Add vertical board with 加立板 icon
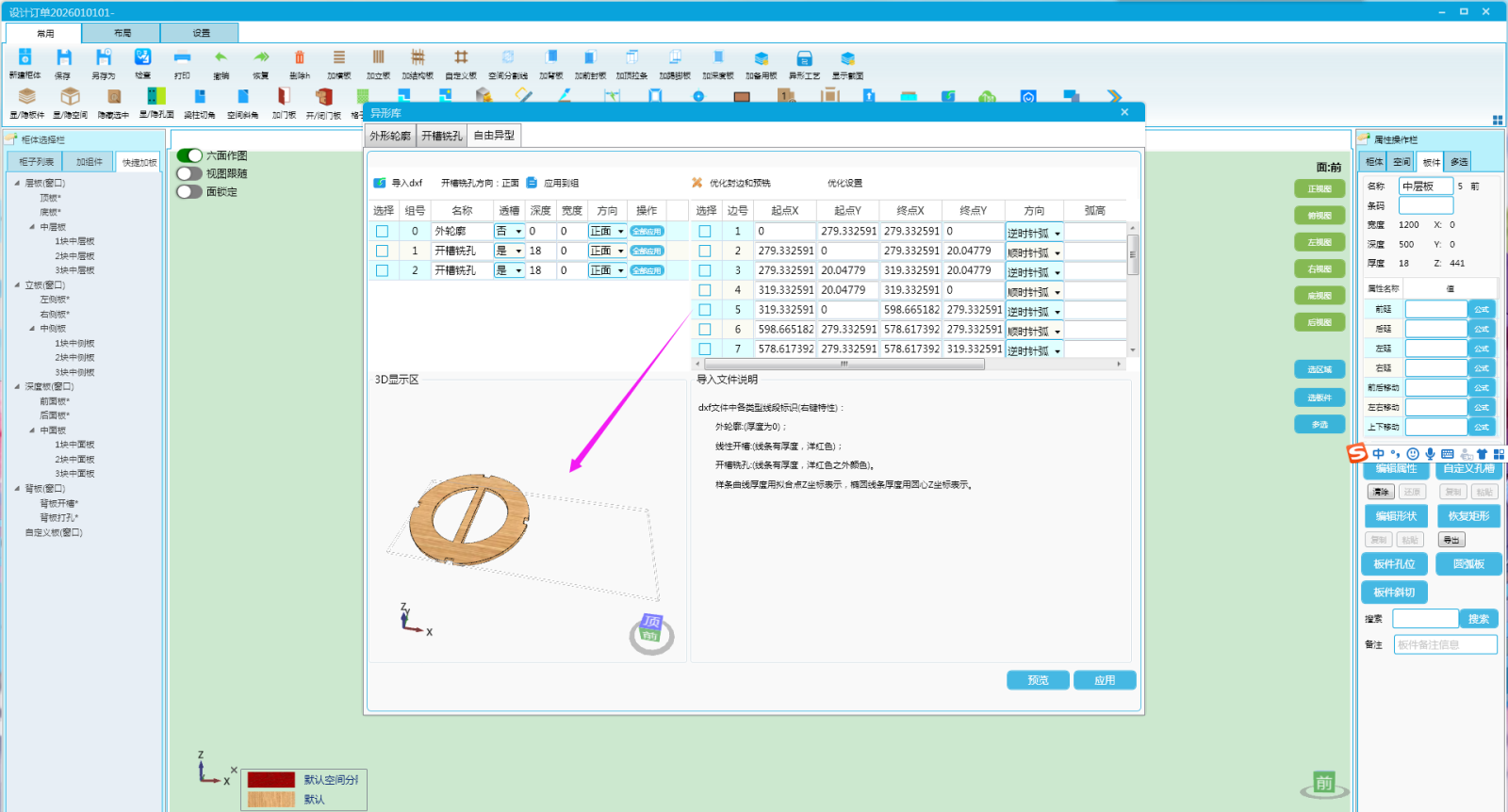Image resolution: width=1508 pixels, height=812 pixels. point(378,58)
